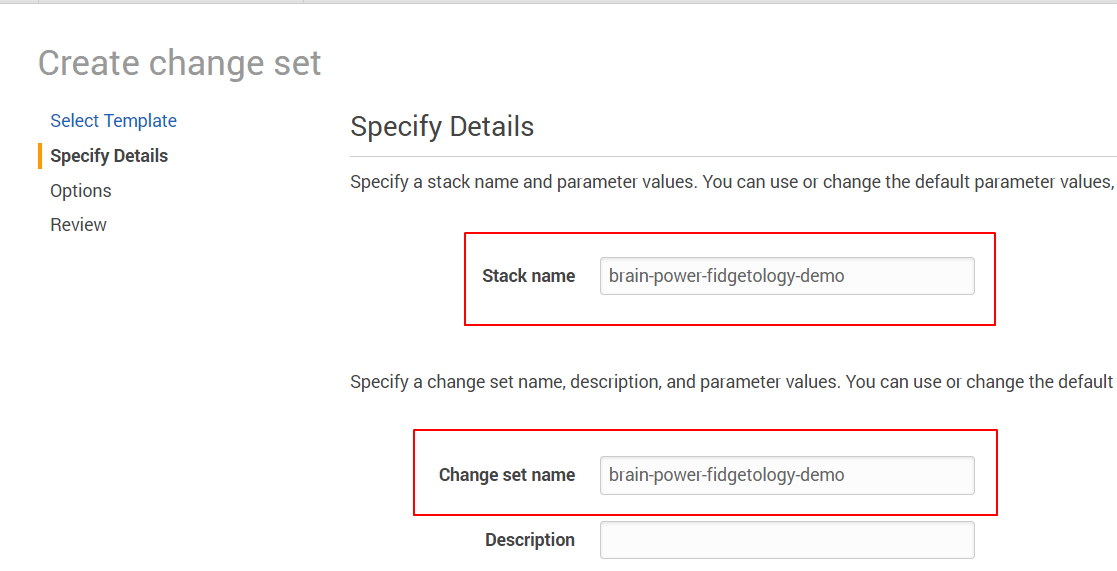Click the brain-power-fidgetology-demo text in Change set name
Image resolution: width=1117 pixels, height=571 pixels.
726,475
